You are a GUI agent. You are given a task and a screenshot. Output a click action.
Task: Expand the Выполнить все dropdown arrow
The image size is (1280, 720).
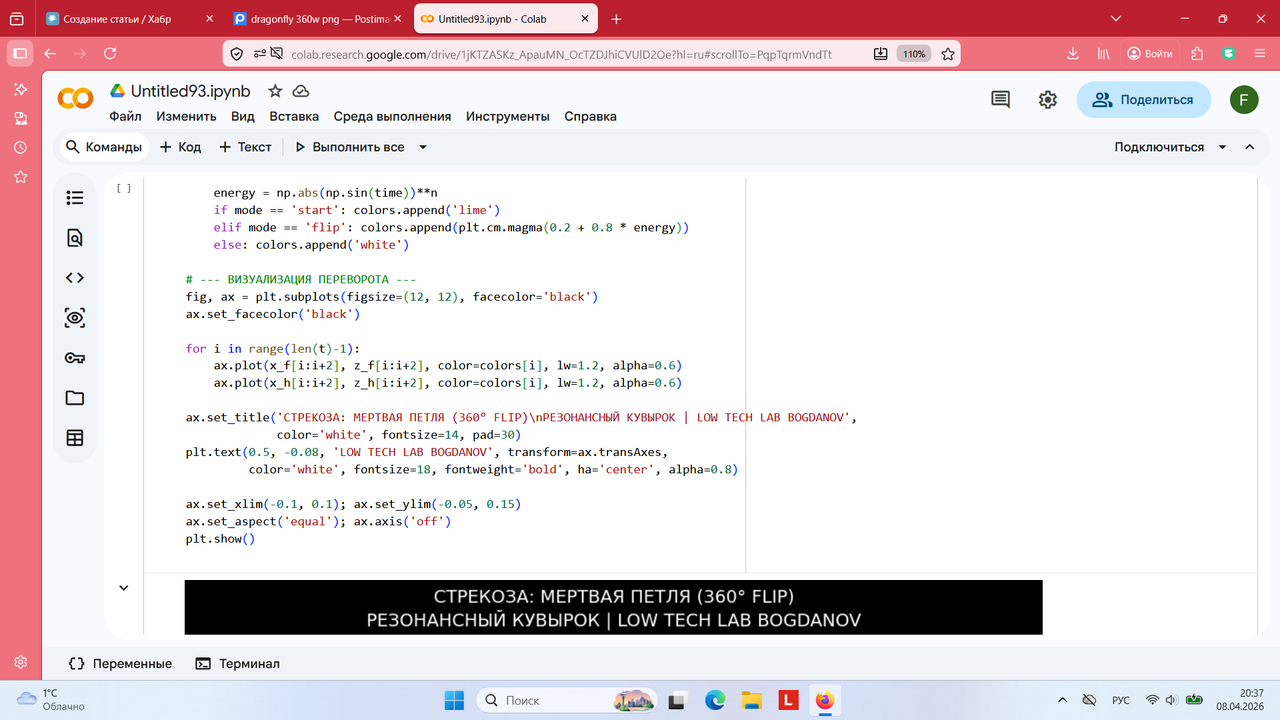point(423,147)
